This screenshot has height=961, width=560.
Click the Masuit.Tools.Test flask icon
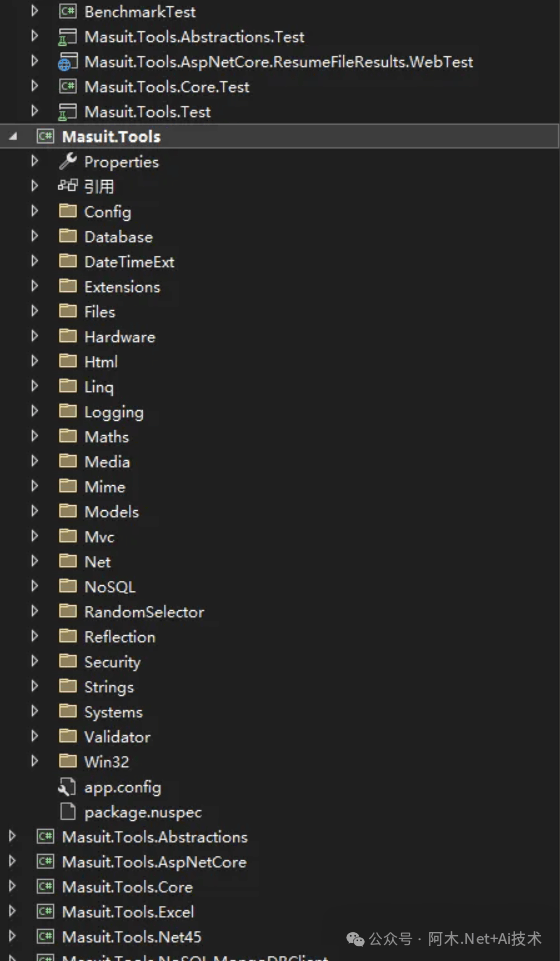coord(67,112)
